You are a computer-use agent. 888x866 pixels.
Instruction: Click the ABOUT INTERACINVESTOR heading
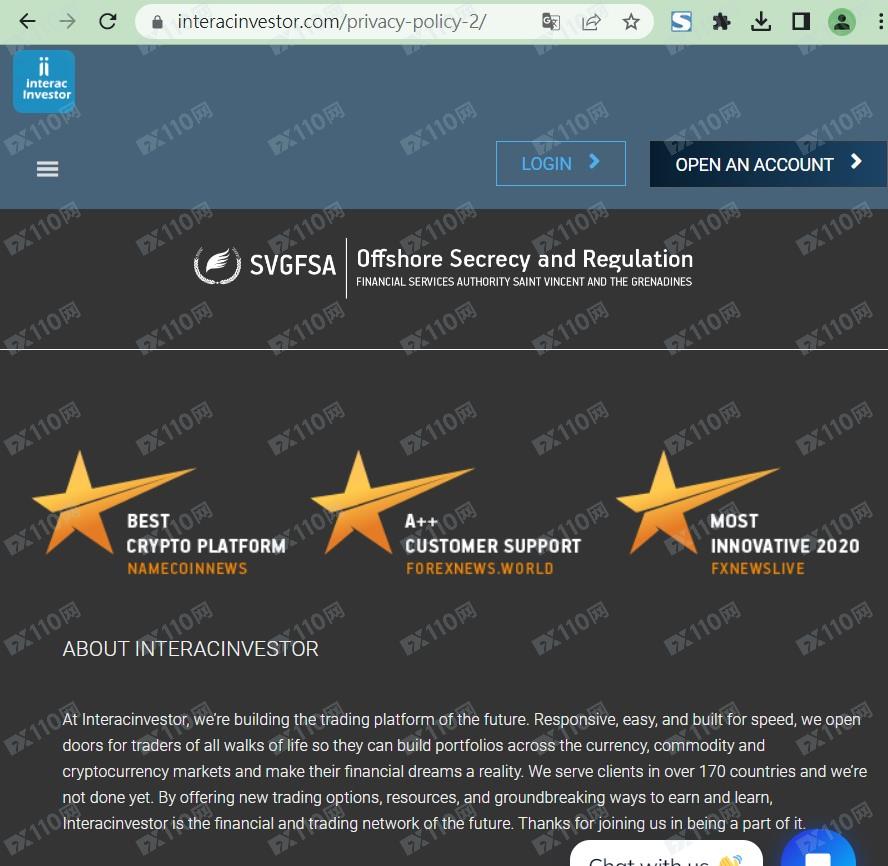click(x=190, y=649)
